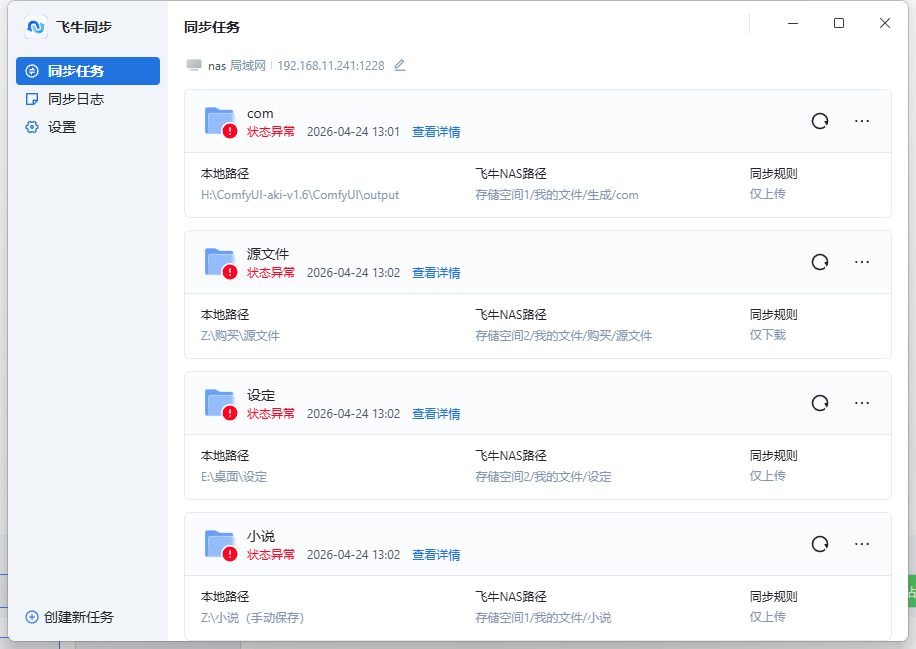Screen dimensions: 916x649
Task: Click the 源文件 task name
Action: [x=268, y=254]
